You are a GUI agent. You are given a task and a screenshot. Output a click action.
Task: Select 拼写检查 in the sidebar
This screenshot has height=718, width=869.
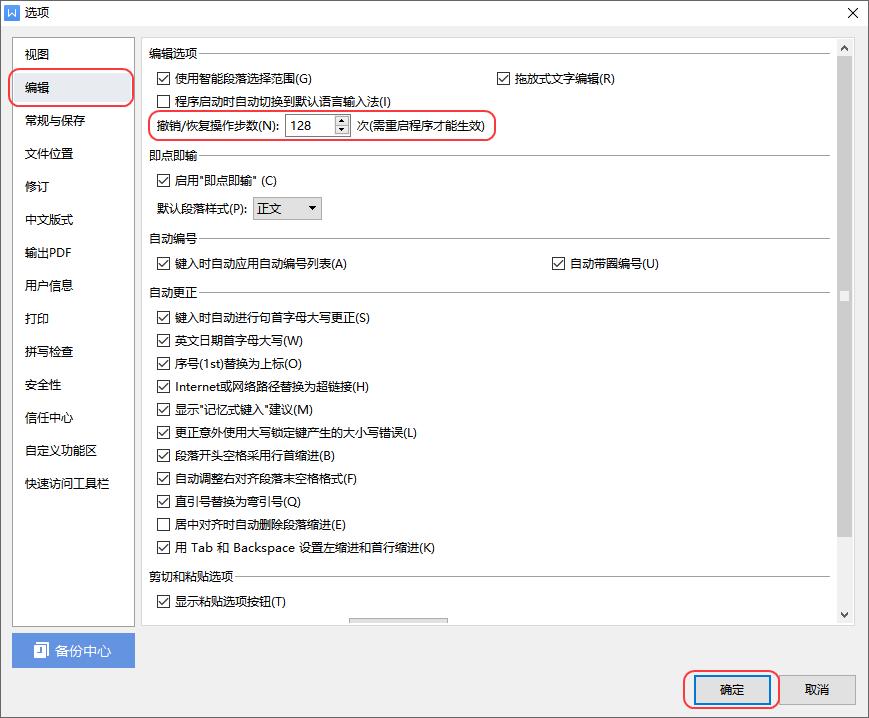pyautogui.click(x=50, y=352)
